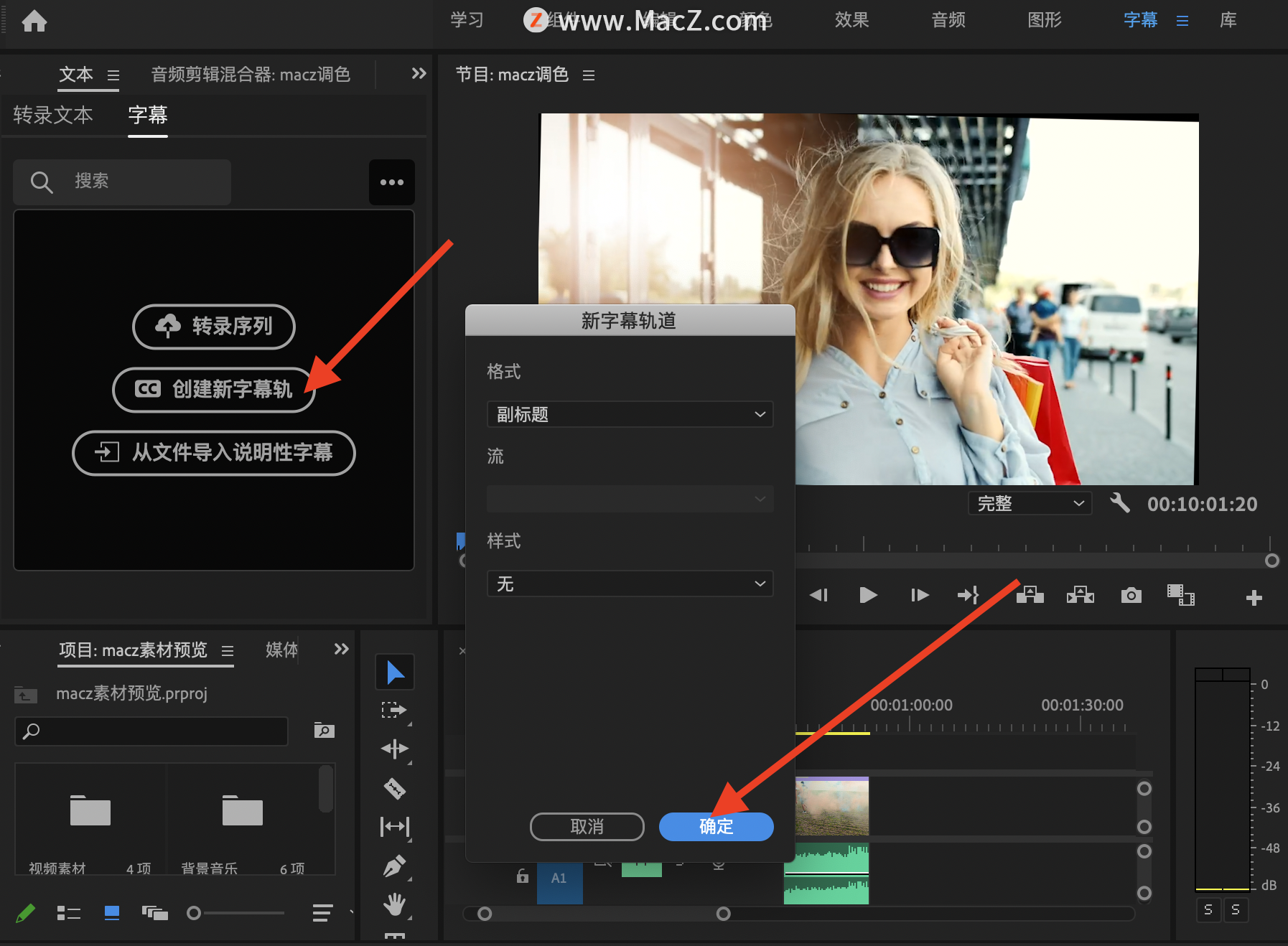Solo the left audio meter channel
This screenshot has width=1288, height=946.
click(1208, 909)
